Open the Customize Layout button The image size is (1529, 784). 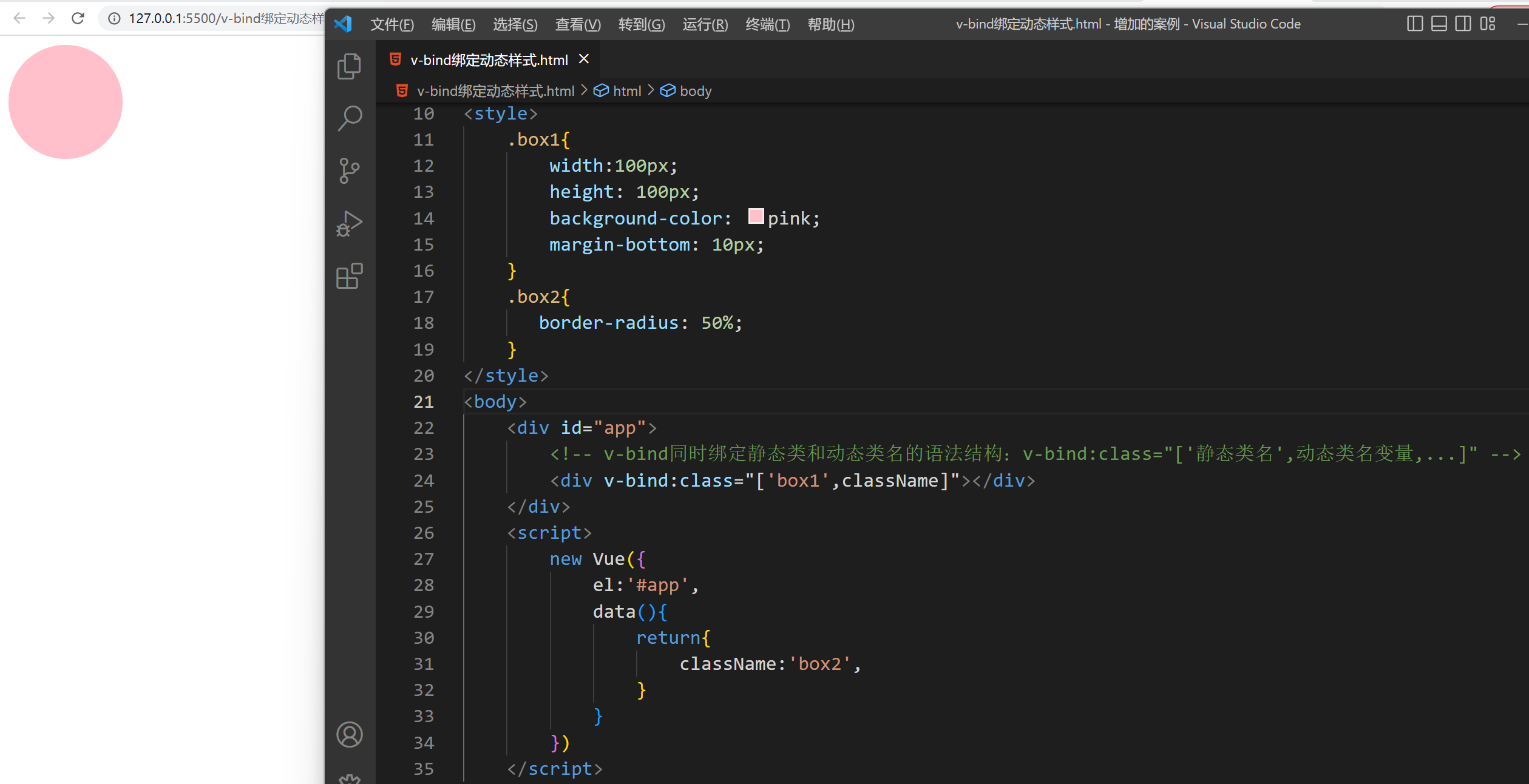1487,24
